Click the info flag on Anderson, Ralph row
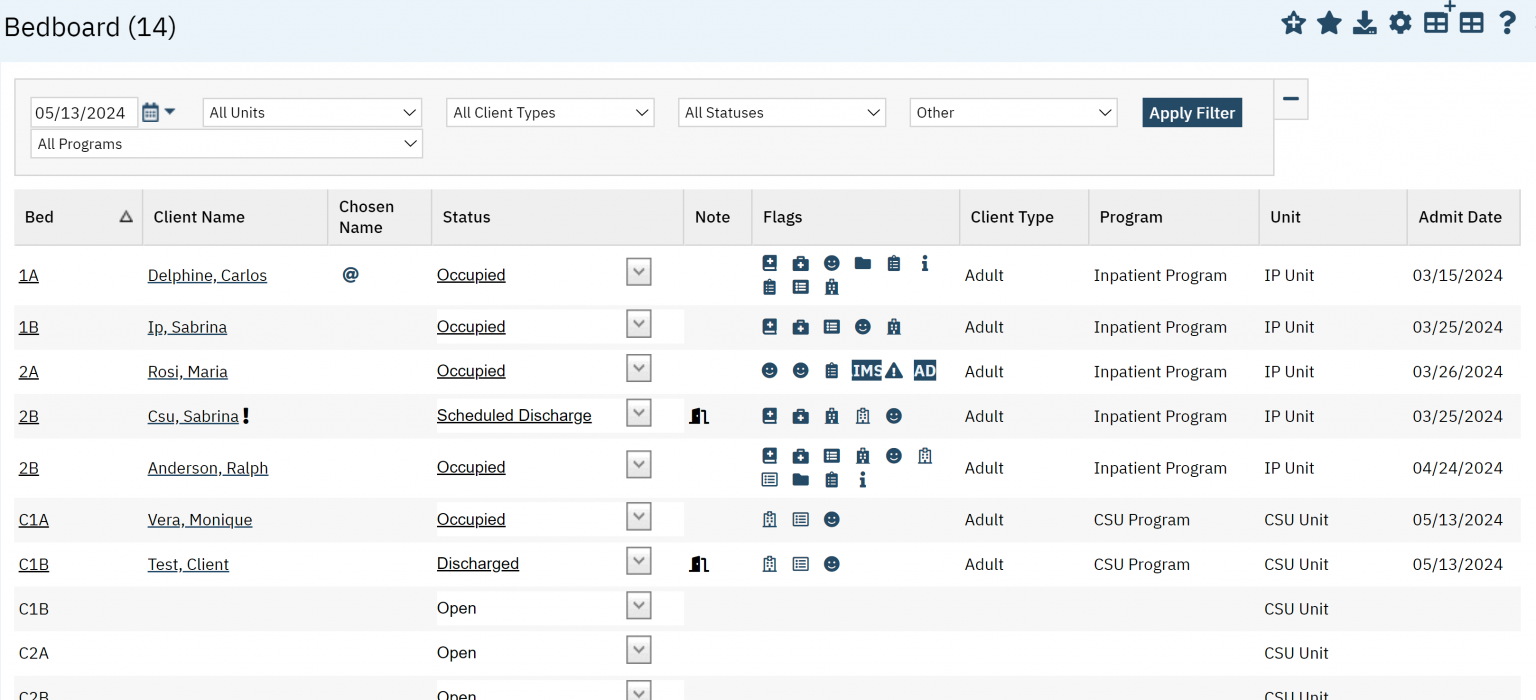This screenshot has width=1536, height=700. pyautogui.click(x=862, y=480)
